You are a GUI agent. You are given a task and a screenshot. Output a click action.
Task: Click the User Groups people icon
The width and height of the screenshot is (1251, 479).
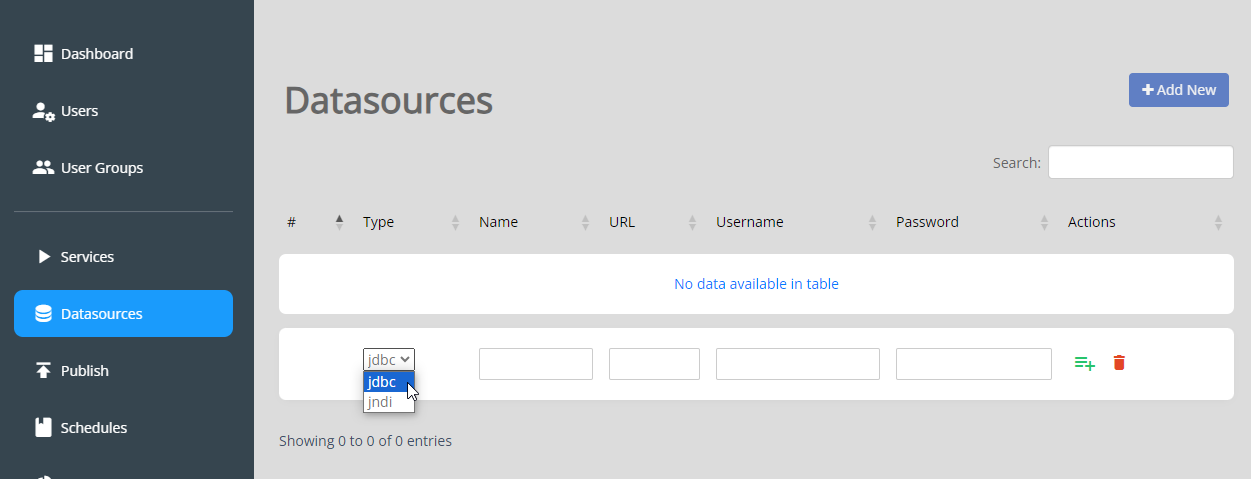coord(43,168)
